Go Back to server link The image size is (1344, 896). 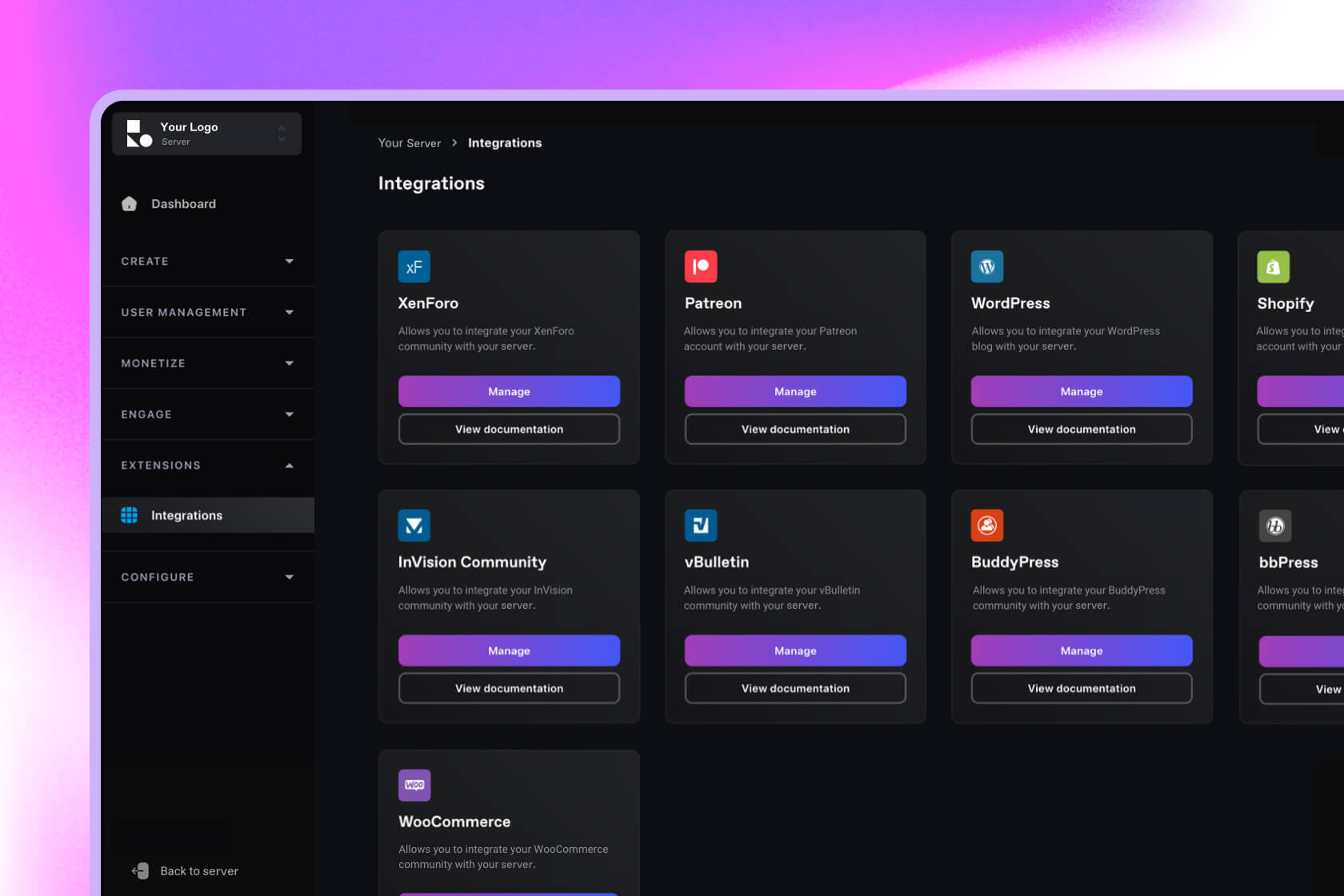coord(199,871)
